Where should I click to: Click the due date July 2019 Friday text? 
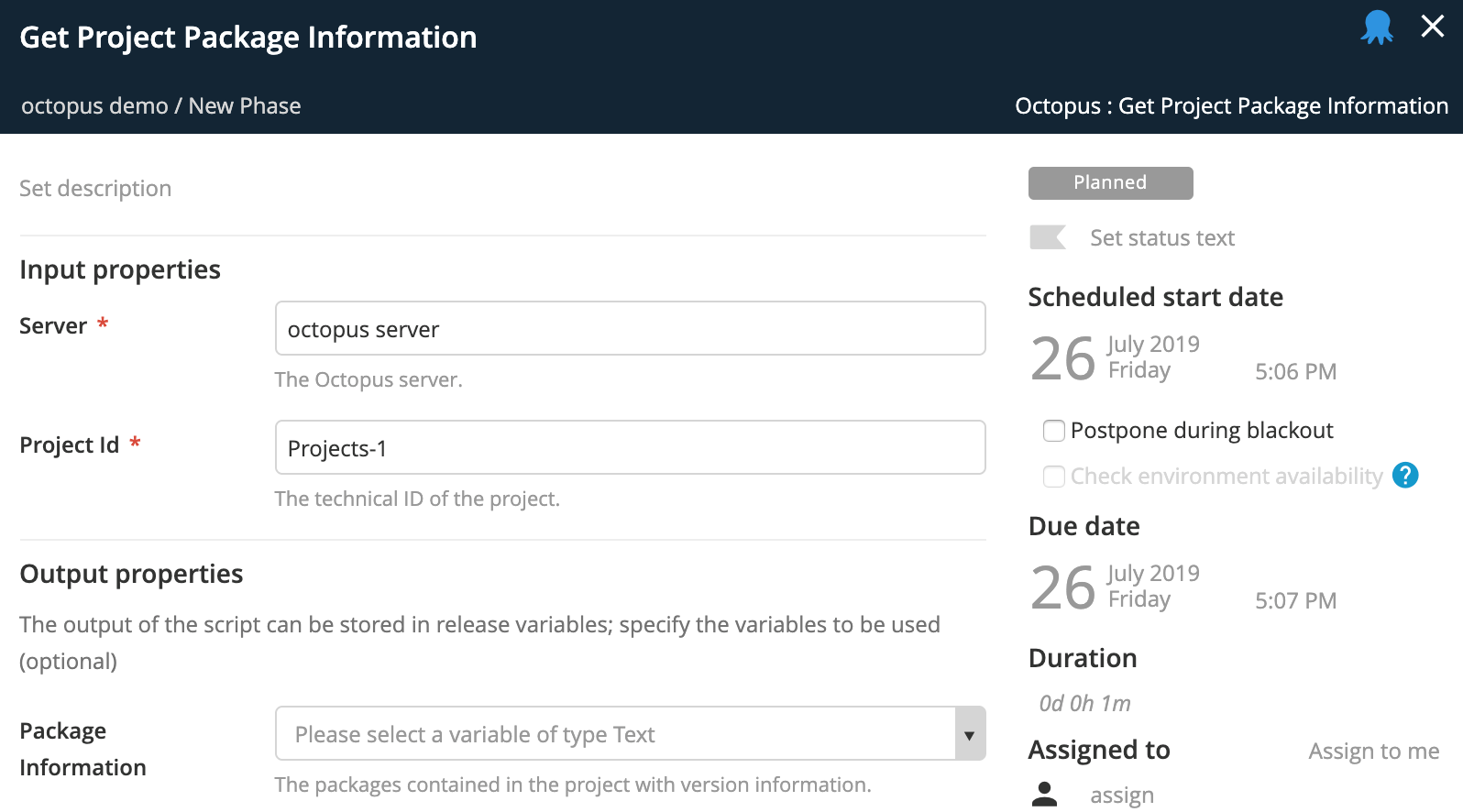[x=1153, y=587]
